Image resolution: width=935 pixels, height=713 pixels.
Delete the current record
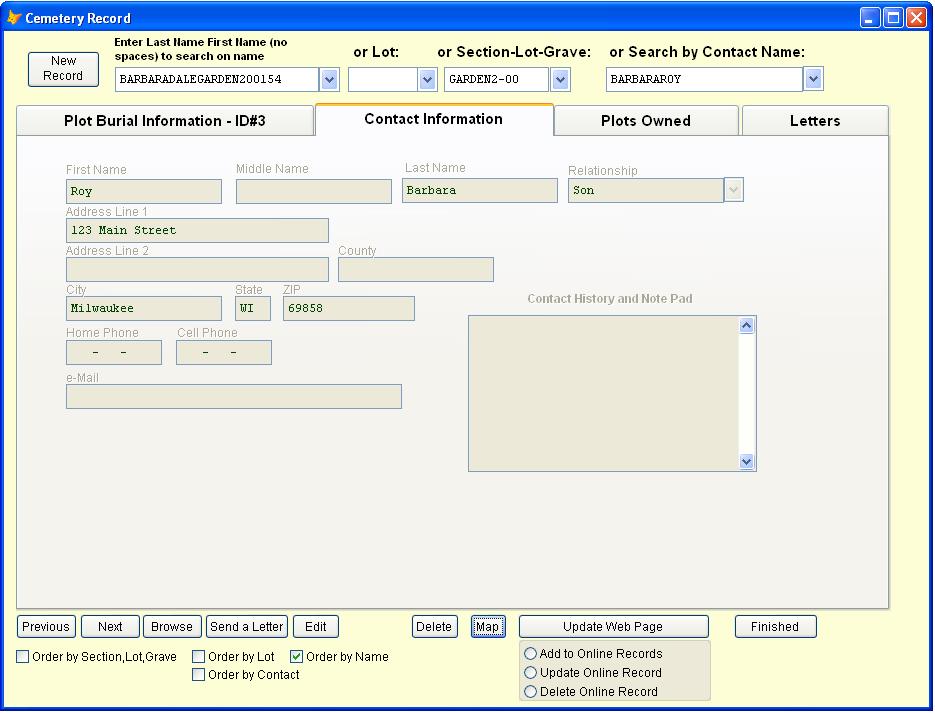(x=434, y=627)
